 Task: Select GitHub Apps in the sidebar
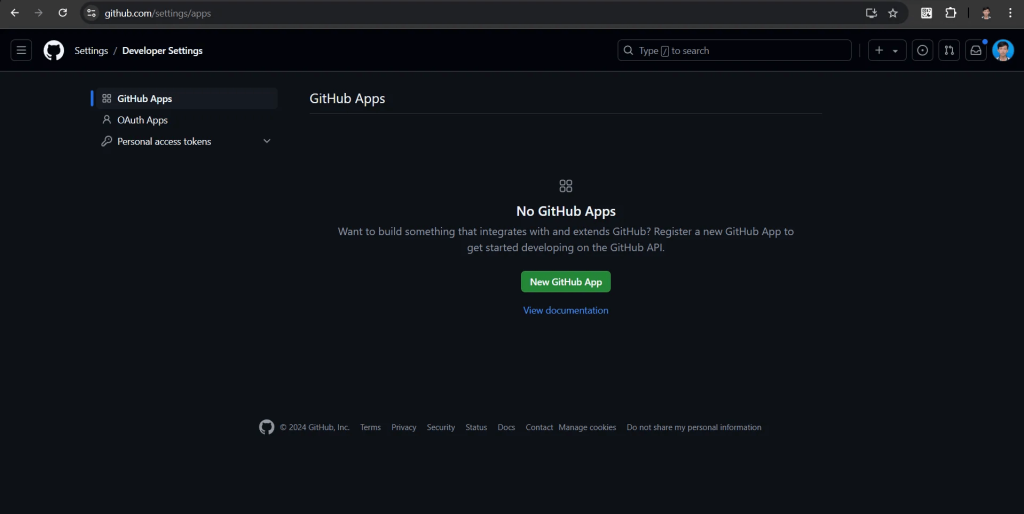pyautogui.click(x=144, y=99)
